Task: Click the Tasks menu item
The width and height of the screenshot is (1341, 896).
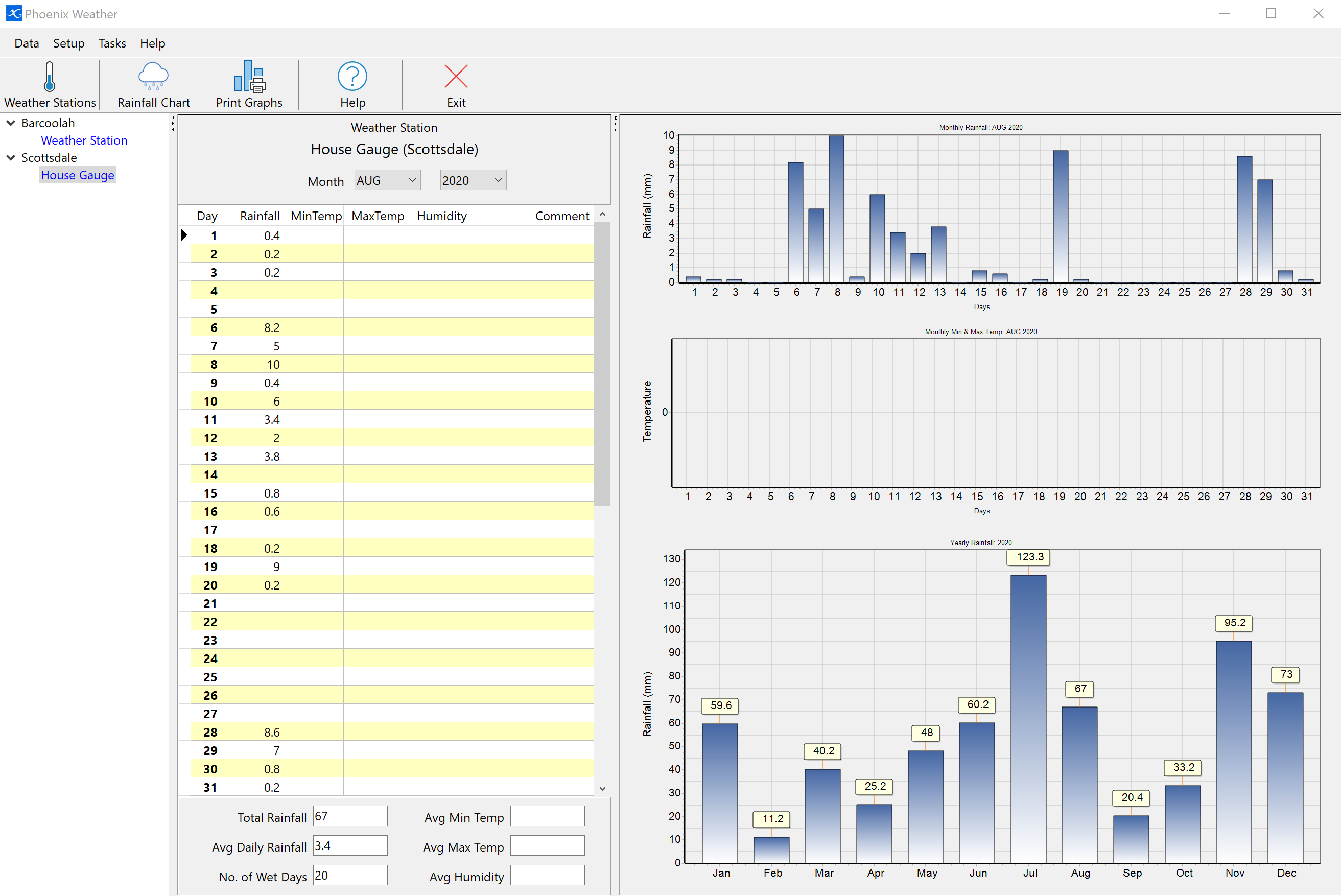Action: tap(113, 44)
